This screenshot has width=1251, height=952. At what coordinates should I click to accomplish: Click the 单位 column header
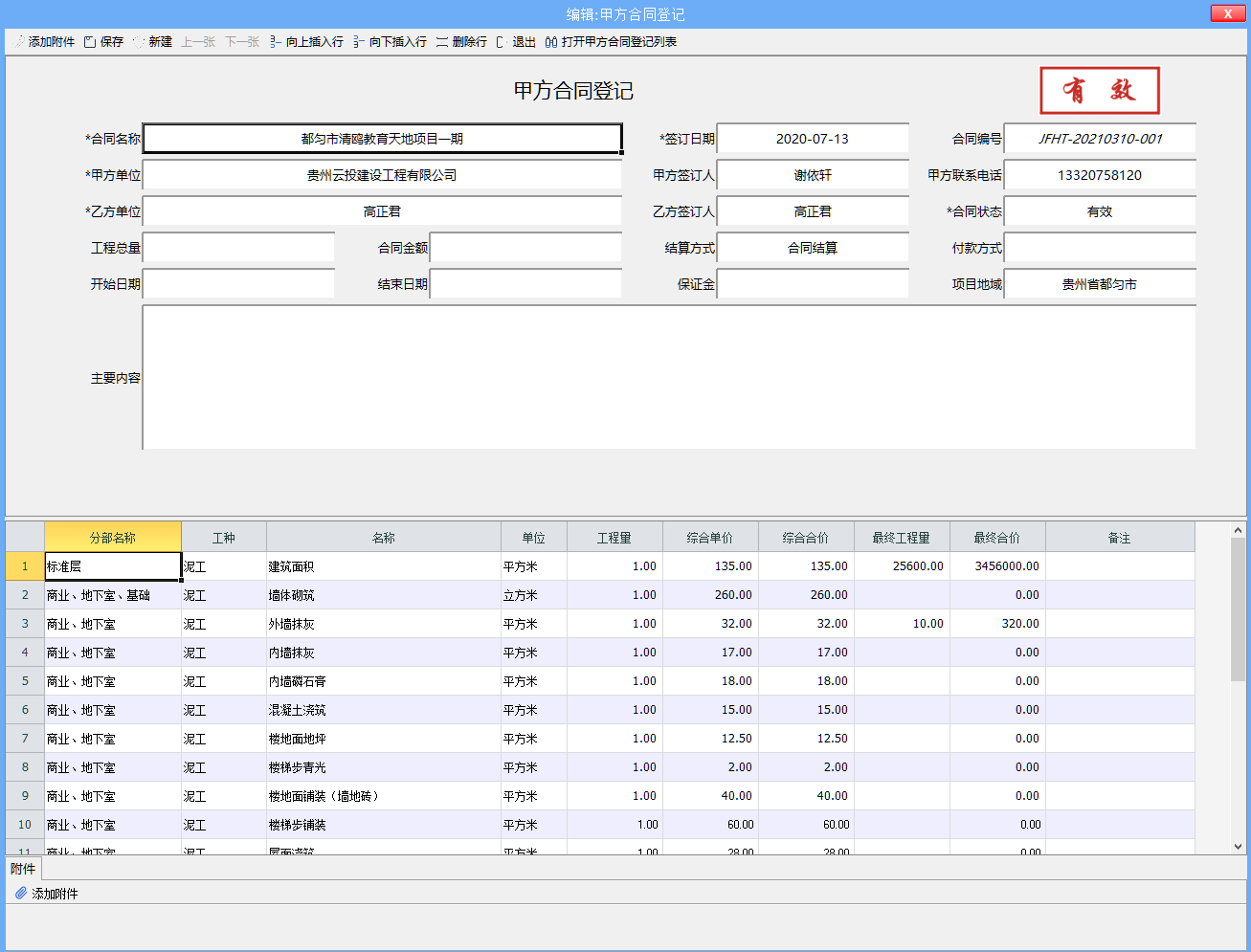pos(534,538)
